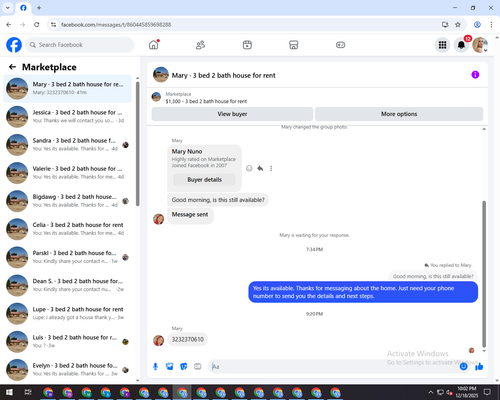Open the Friends icon in top navigation
Screen dimensions: 500x400
200,45
